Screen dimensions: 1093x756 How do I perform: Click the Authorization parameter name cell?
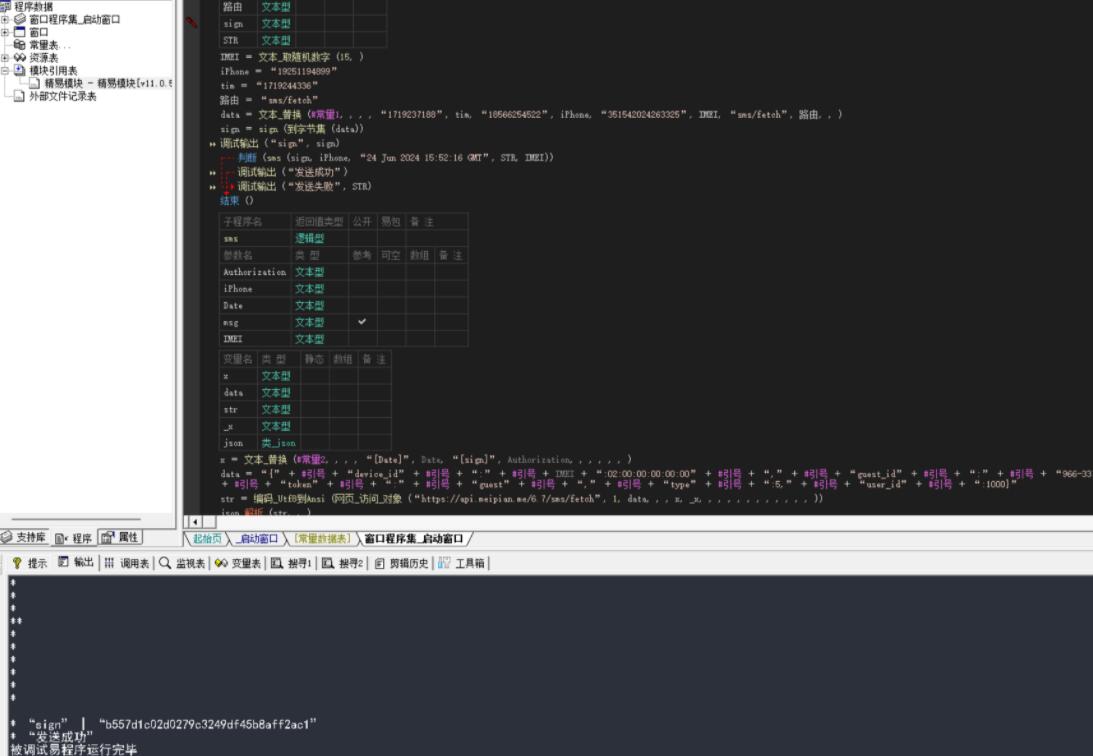(255, 272)
